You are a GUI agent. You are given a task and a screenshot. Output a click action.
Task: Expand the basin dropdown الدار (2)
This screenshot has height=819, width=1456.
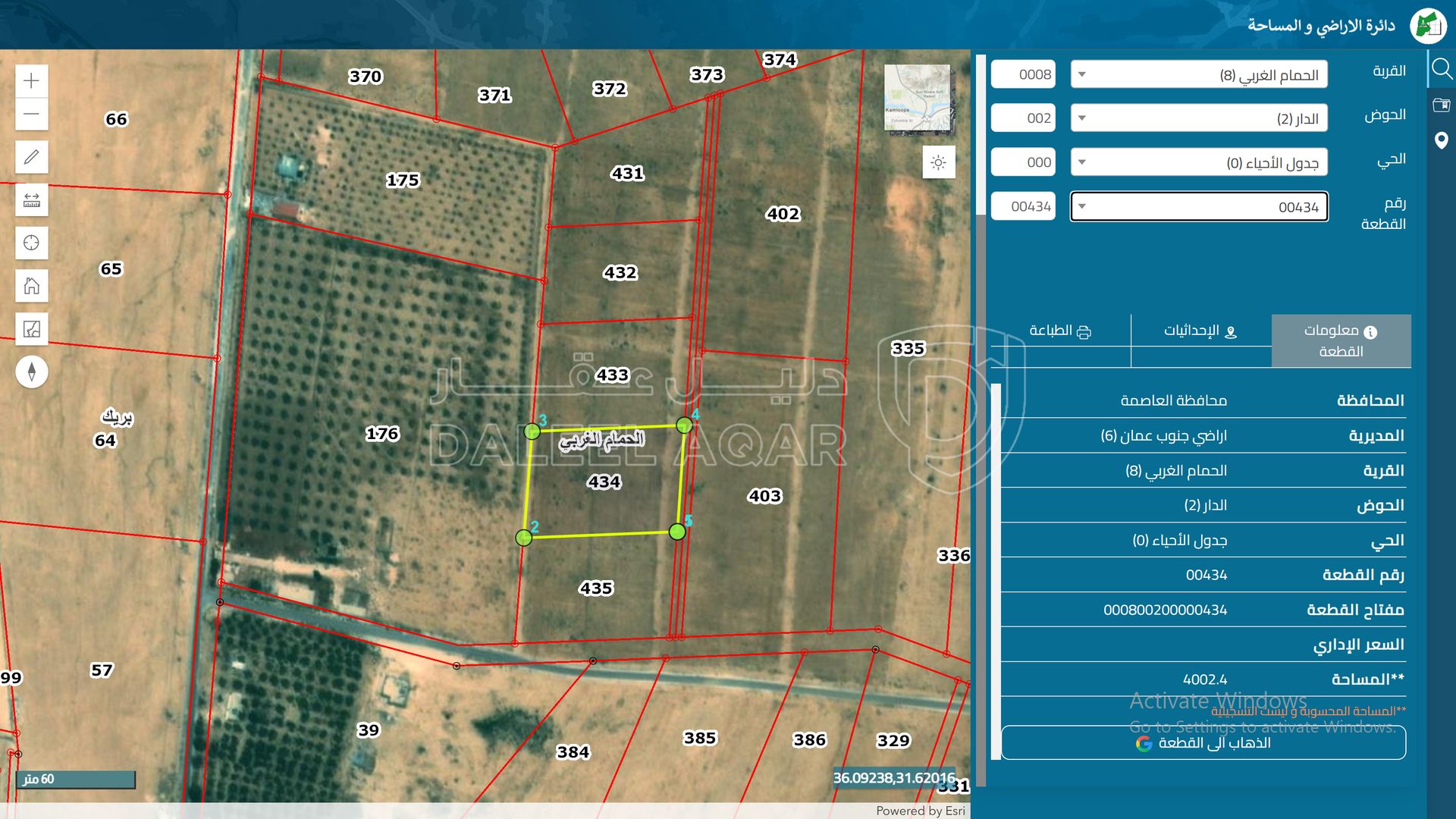[1198, 118]
